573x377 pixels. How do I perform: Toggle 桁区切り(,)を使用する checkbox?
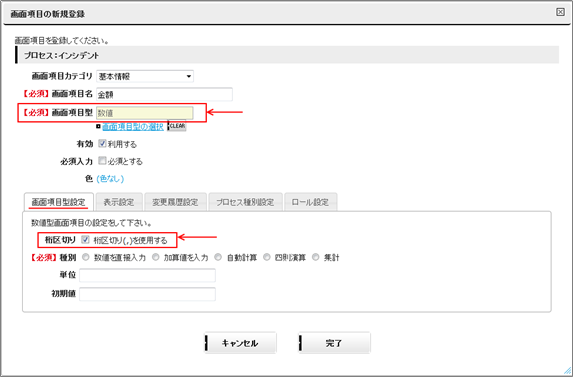coord(85,240)
